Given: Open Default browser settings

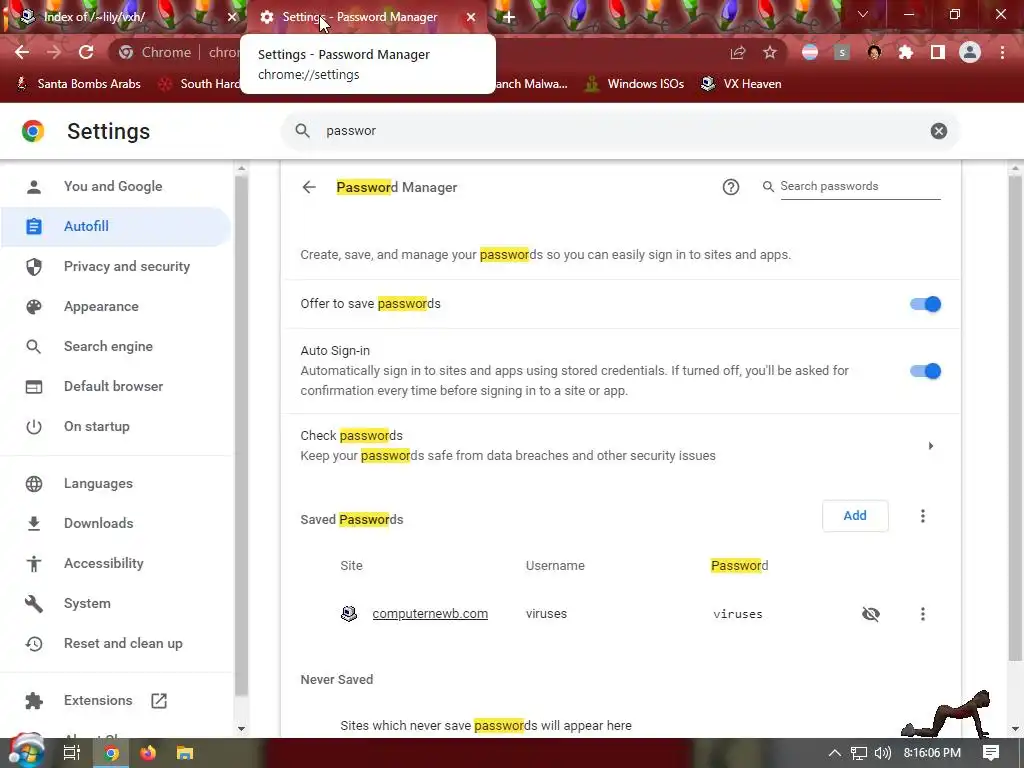Looking at the screenshot, I should pos(114,386).
